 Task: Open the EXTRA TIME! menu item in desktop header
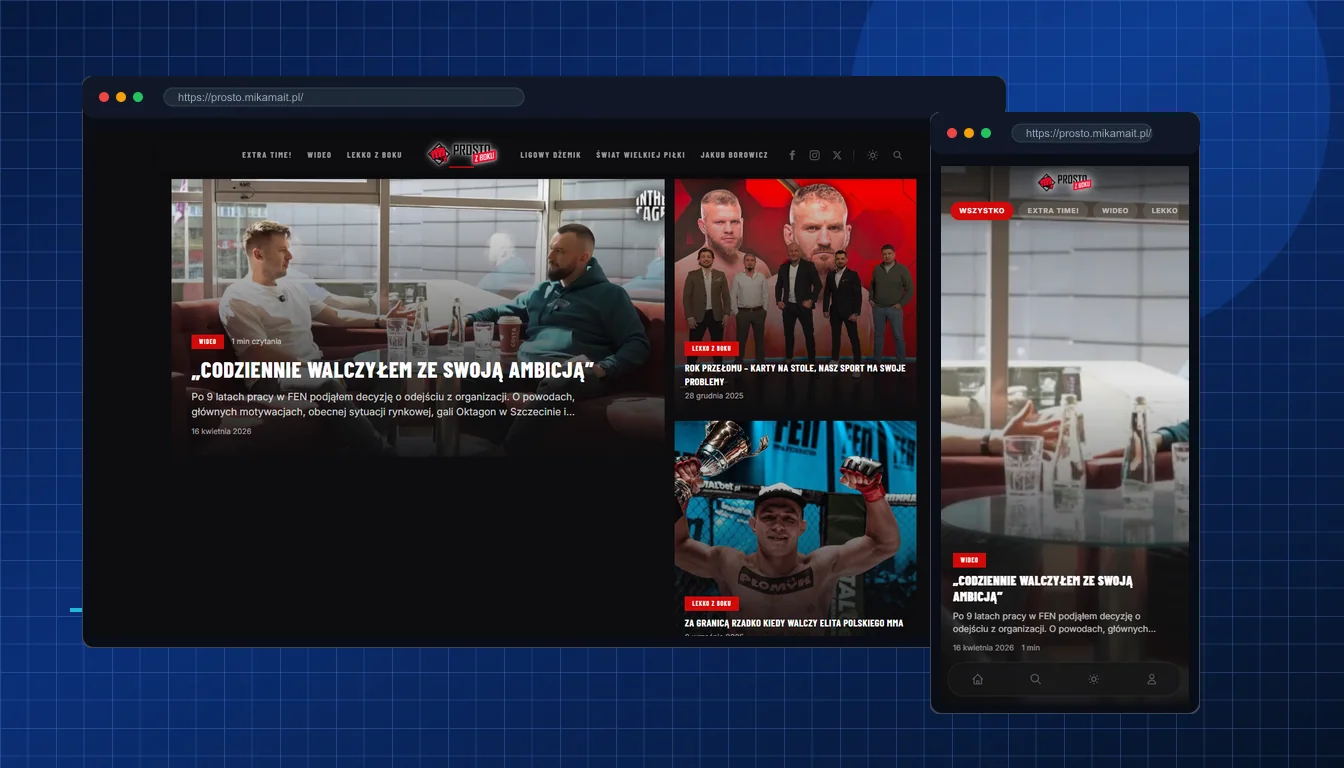pyautogui.click(x=267, y=155)
